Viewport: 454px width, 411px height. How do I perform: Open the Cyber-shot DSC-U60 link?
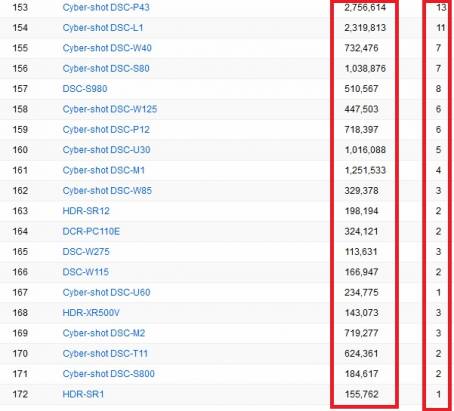[x=106, y=292]
